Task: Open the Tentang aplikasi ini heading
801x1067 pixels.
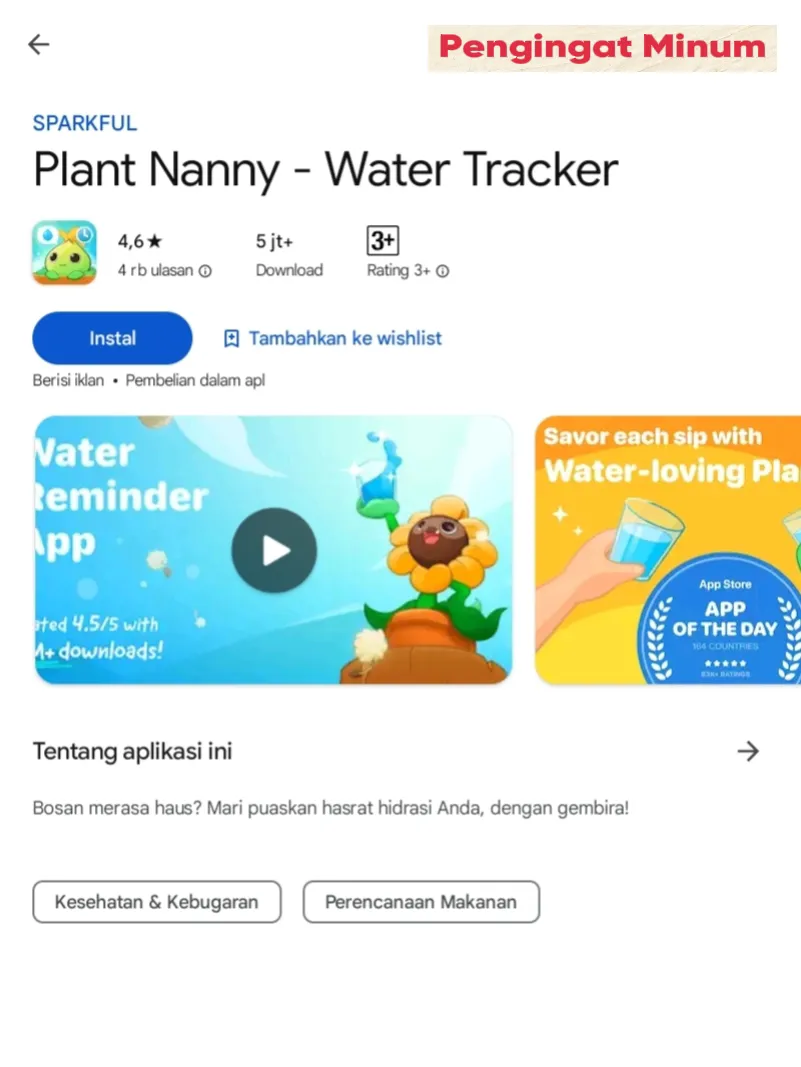Action: point(133,751)
